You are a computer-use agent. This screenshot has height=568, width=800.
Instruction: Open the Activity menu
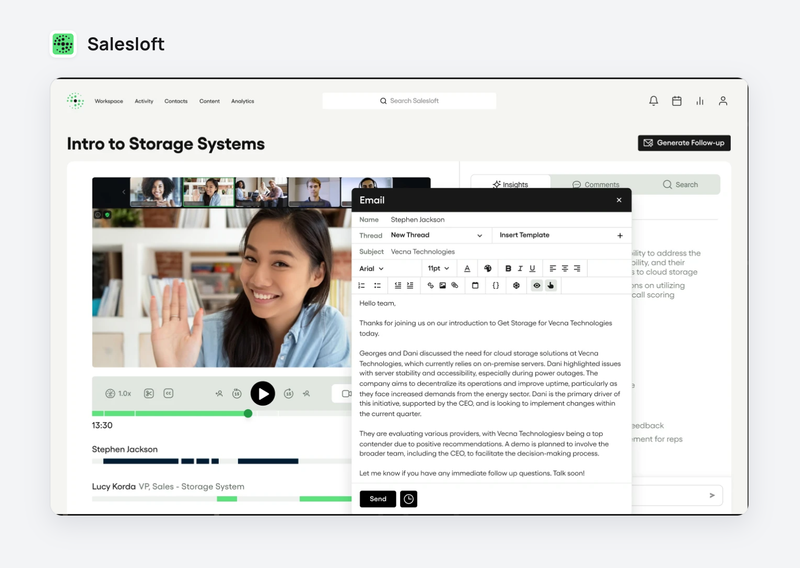coord(144,101)
